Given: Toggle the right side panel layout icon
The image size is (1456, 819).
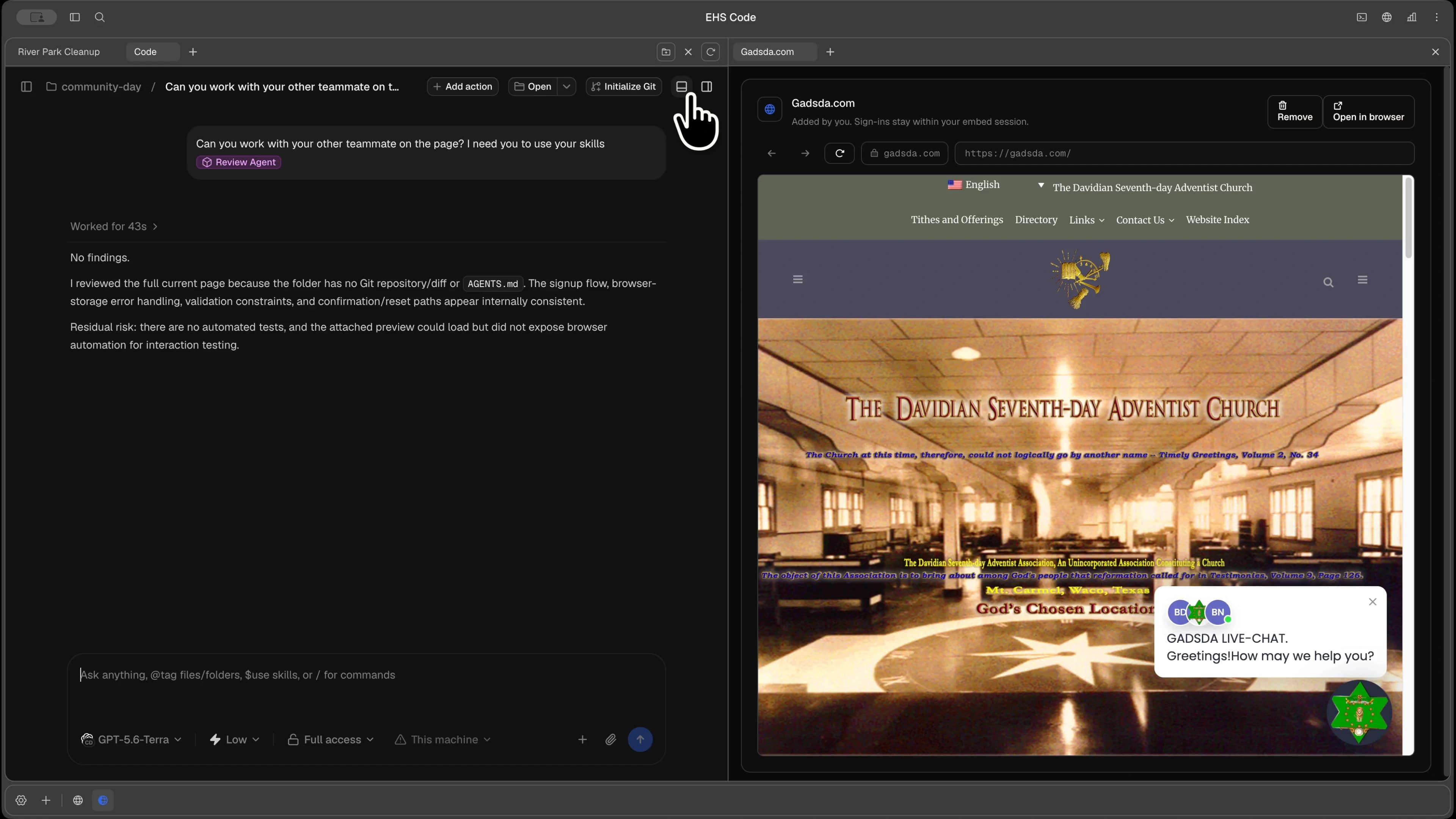Looking at the screenshot, I should click(706, 86).
